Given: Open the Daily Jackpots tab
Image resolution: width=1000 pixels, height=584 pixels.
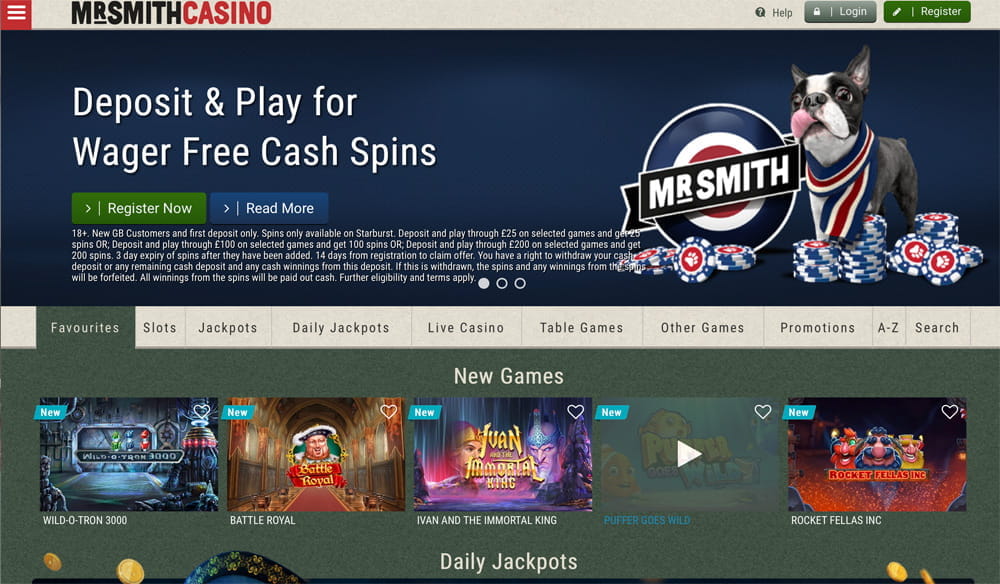Looking at the screenshot, I should 341,327.
